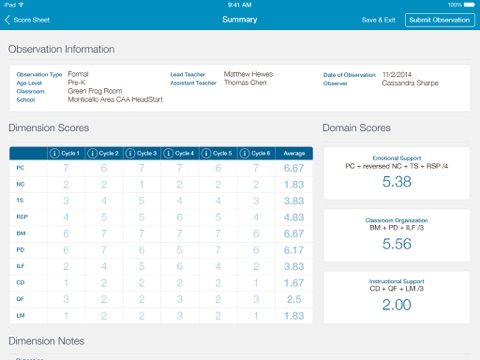Select the BM row label
Screen dimensions: 480x360
(x=21, y=233)
